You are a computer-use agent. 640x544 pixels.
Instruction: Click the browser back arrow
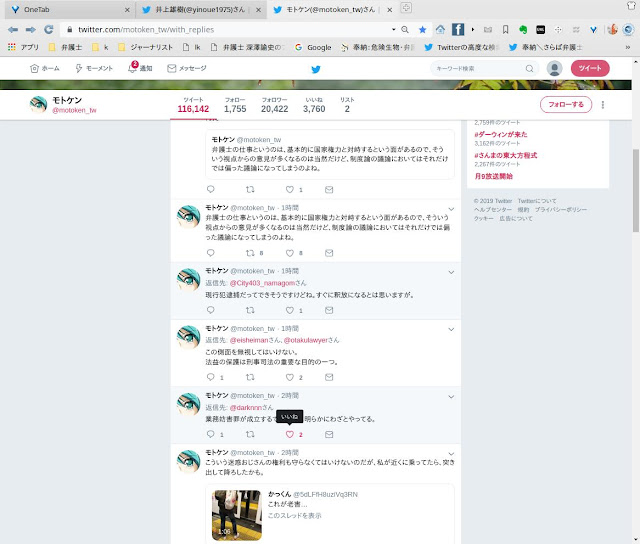(13, 29)
